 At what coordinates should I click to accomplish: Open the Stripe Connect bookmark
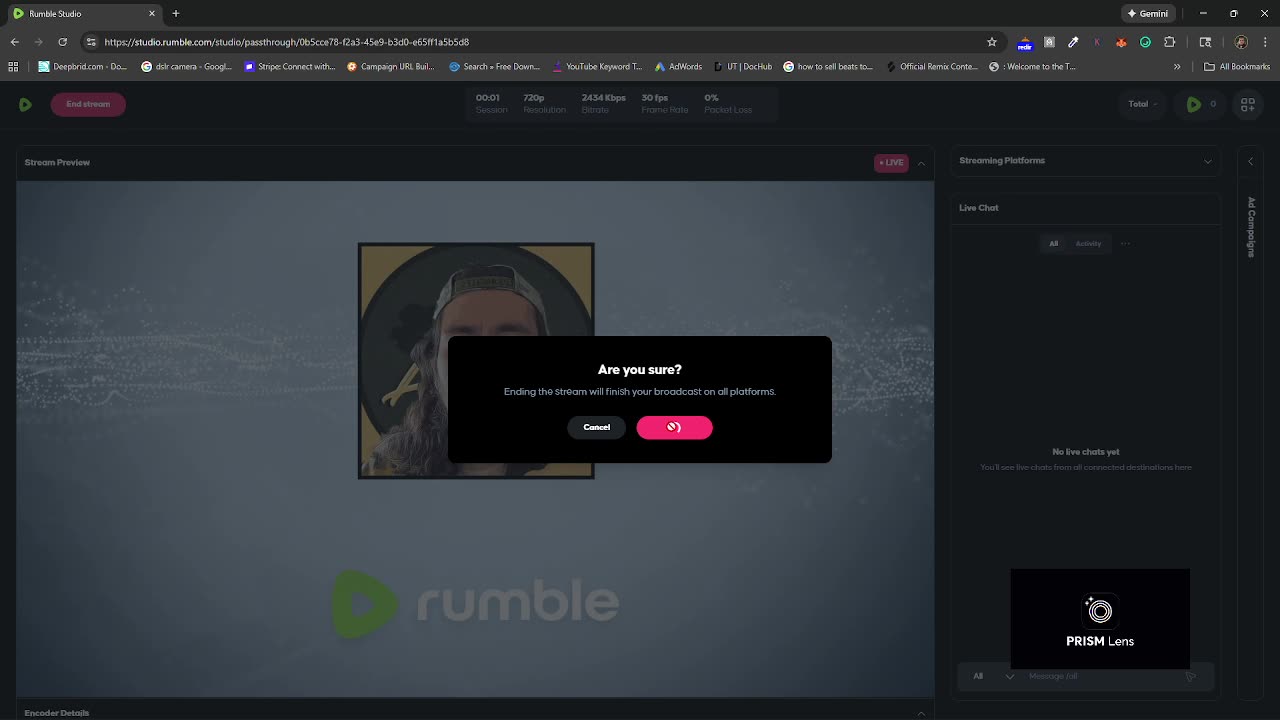coord(290,67)
